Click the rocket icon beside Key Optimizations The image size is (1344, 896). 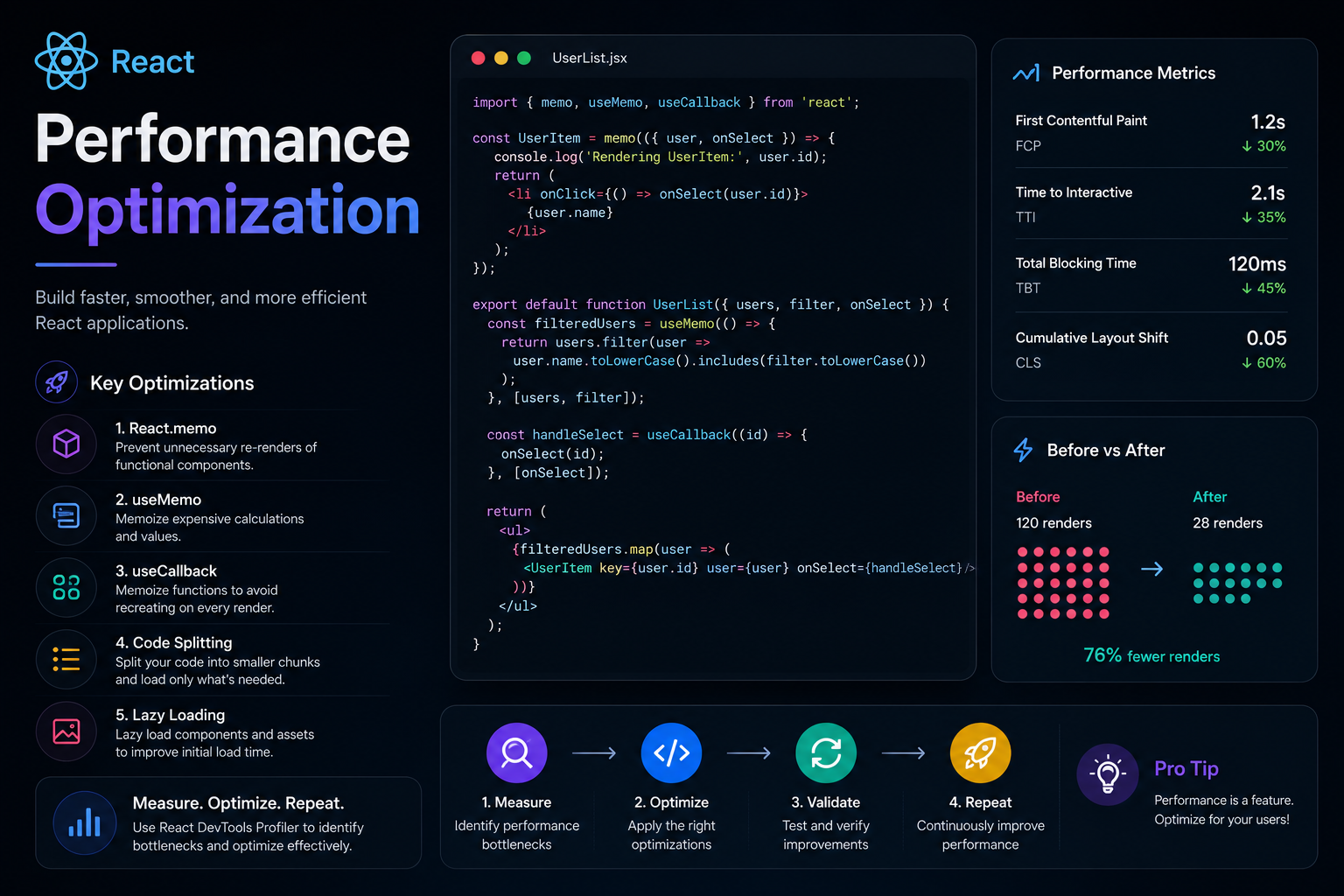click(57, 382)
